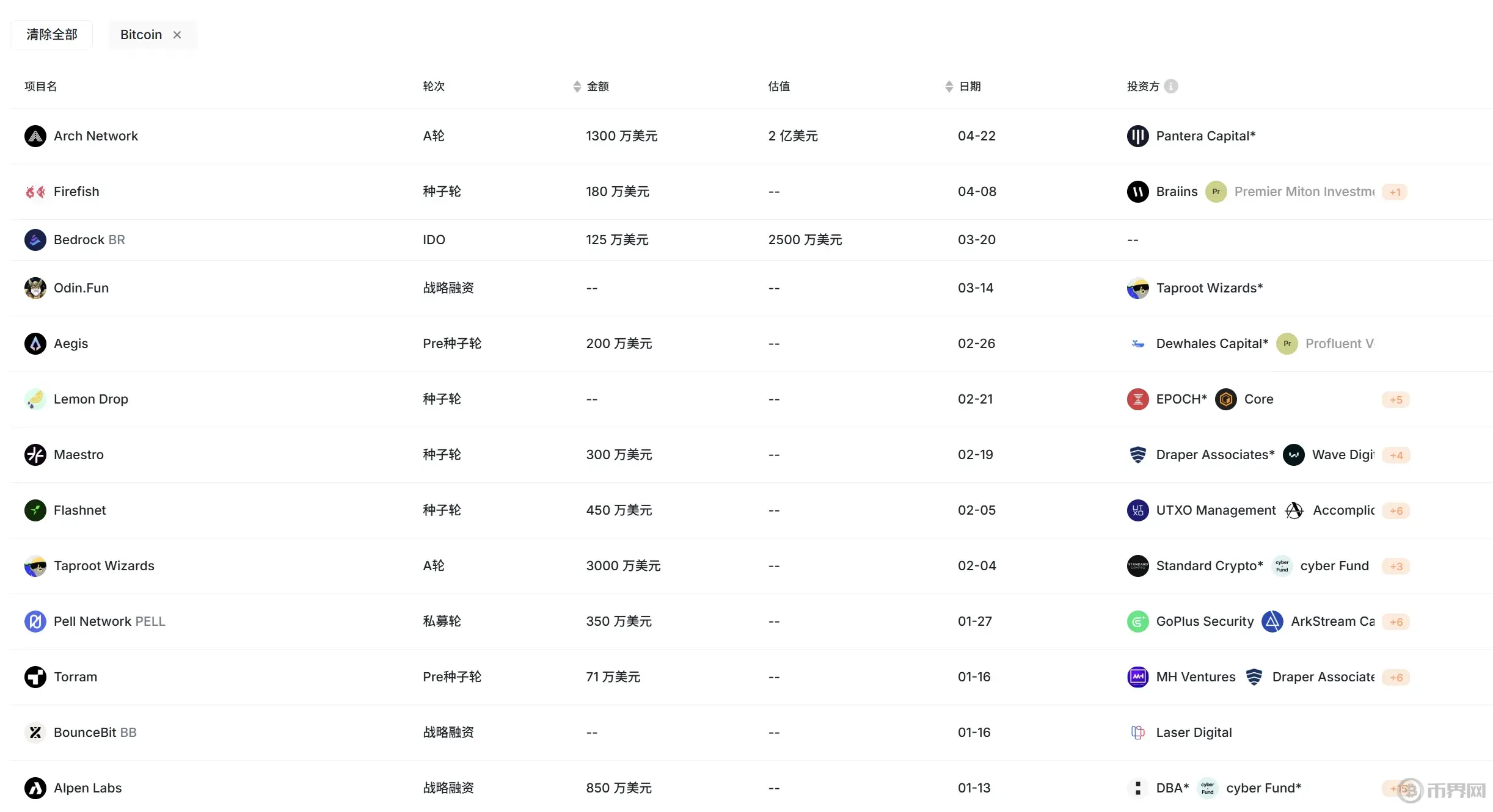Image resolution: width=1493 pixels, height=812 pixels.
Task: Open Premier Miton Investment investor link
Action: pyautogui.click(x=1305, y=192)
